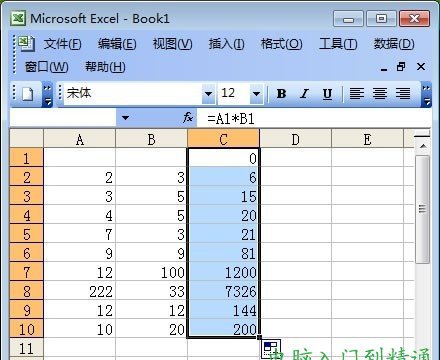The width and height of the screenshot is (440, 360).
Task: Open the 插入(I) menu
Action: (x=226, y=44)
